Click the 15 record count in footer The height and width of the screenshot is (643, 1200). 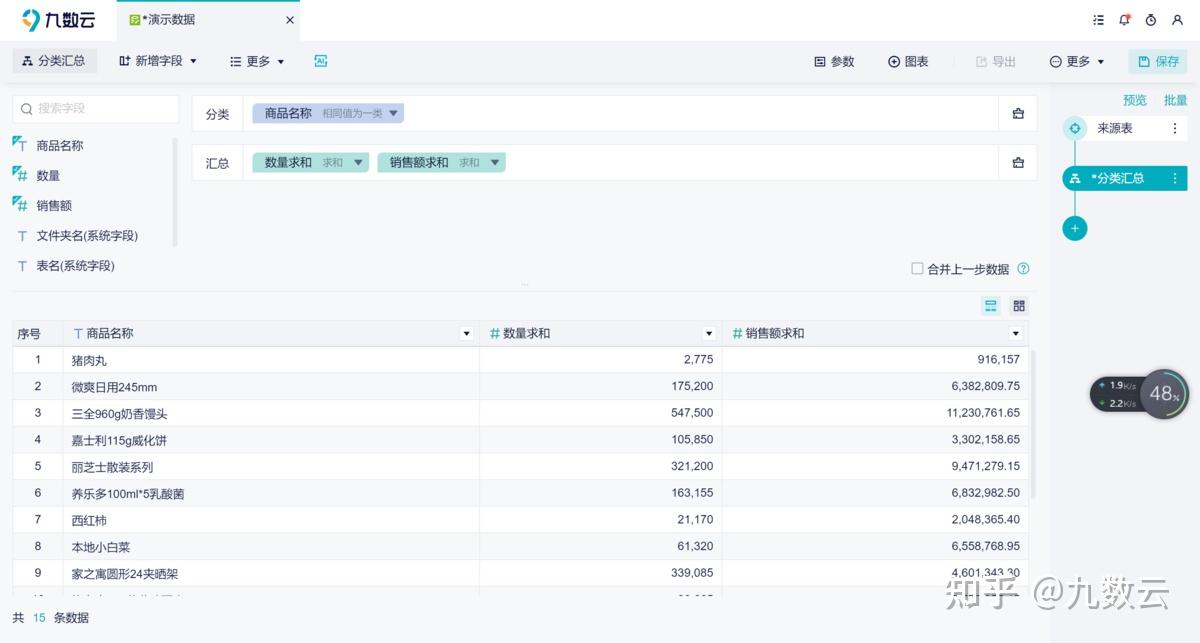[39, 618]
